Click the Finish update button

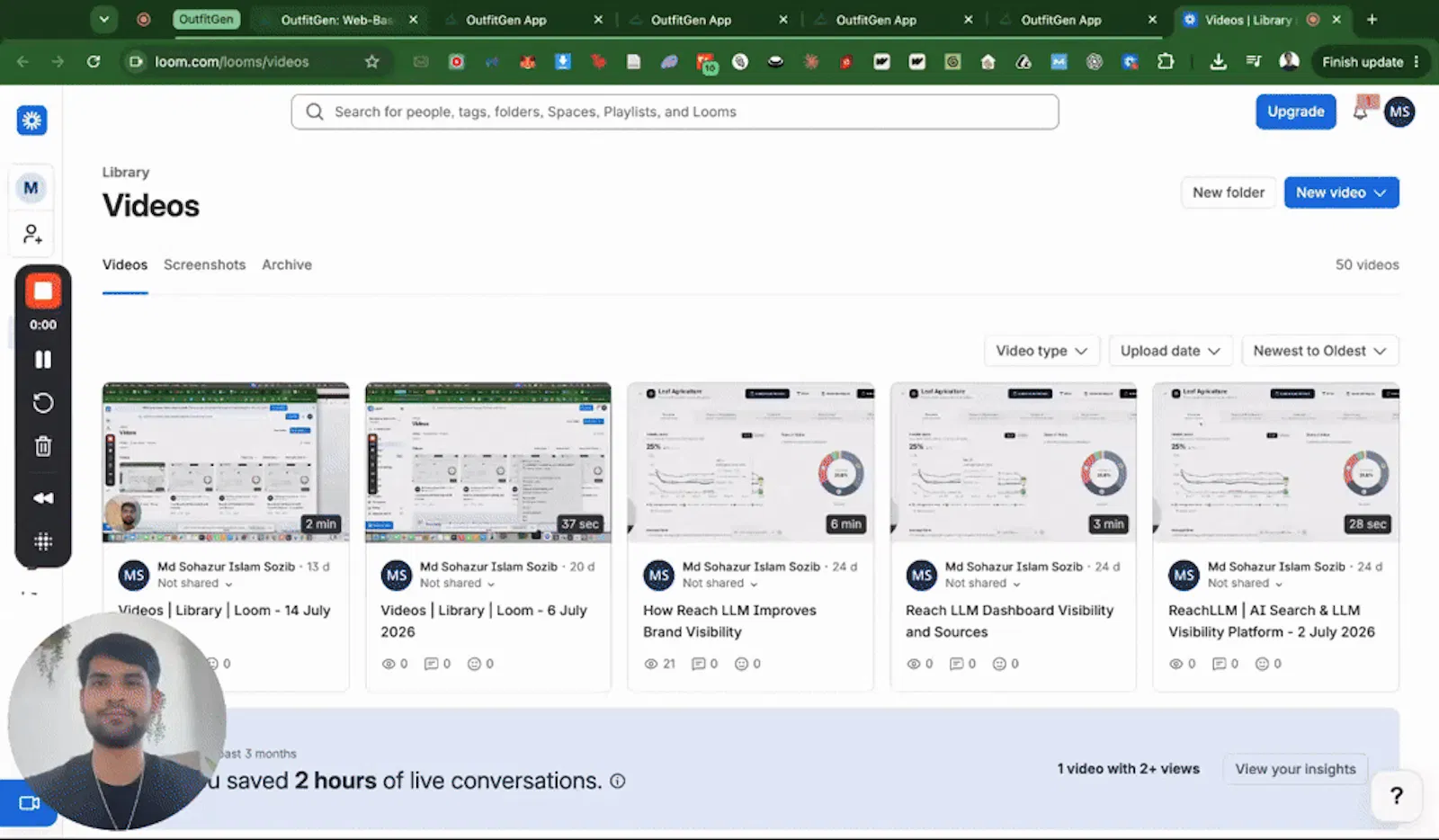click(1370, 61)
